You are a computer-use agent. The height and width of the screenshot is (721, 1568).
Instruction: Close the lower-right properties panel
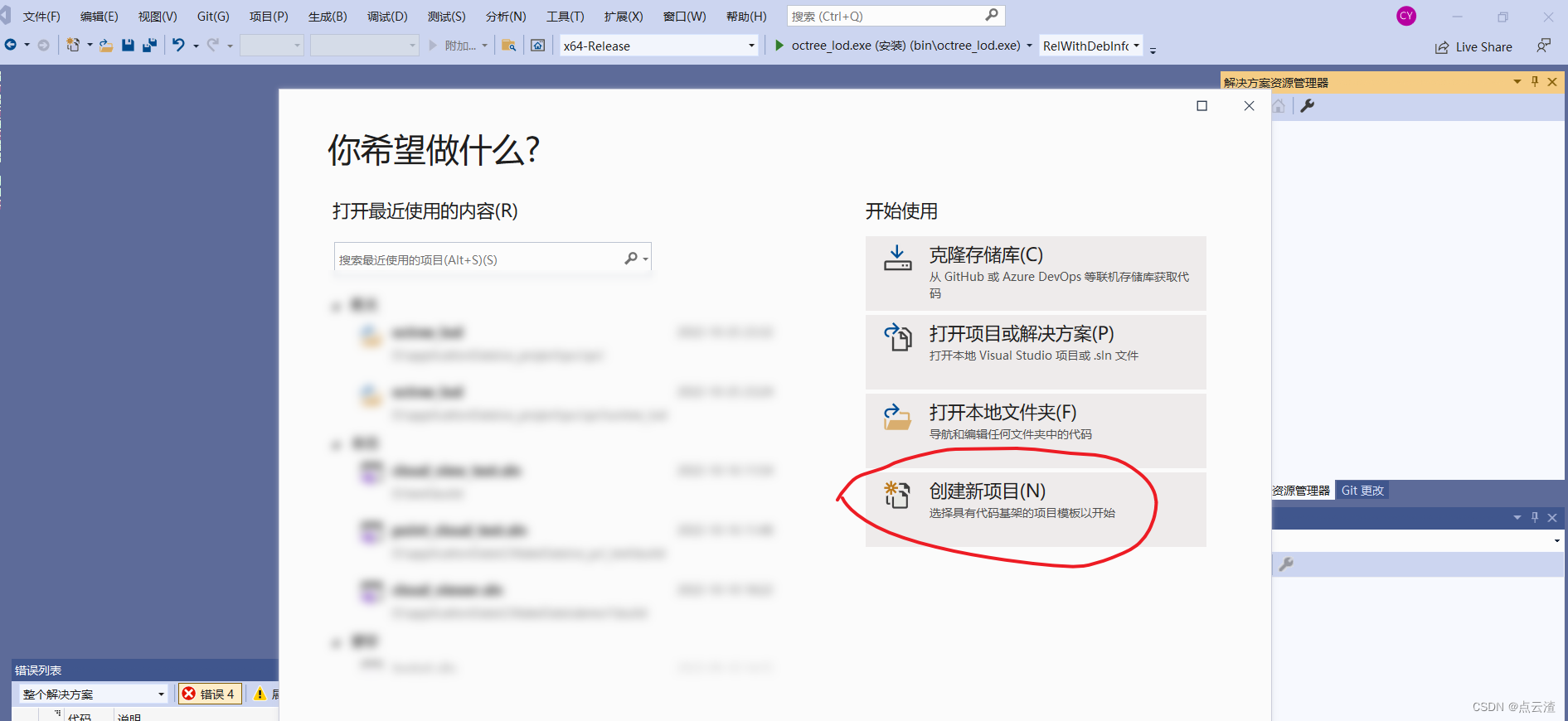(x=1552, y=518)
